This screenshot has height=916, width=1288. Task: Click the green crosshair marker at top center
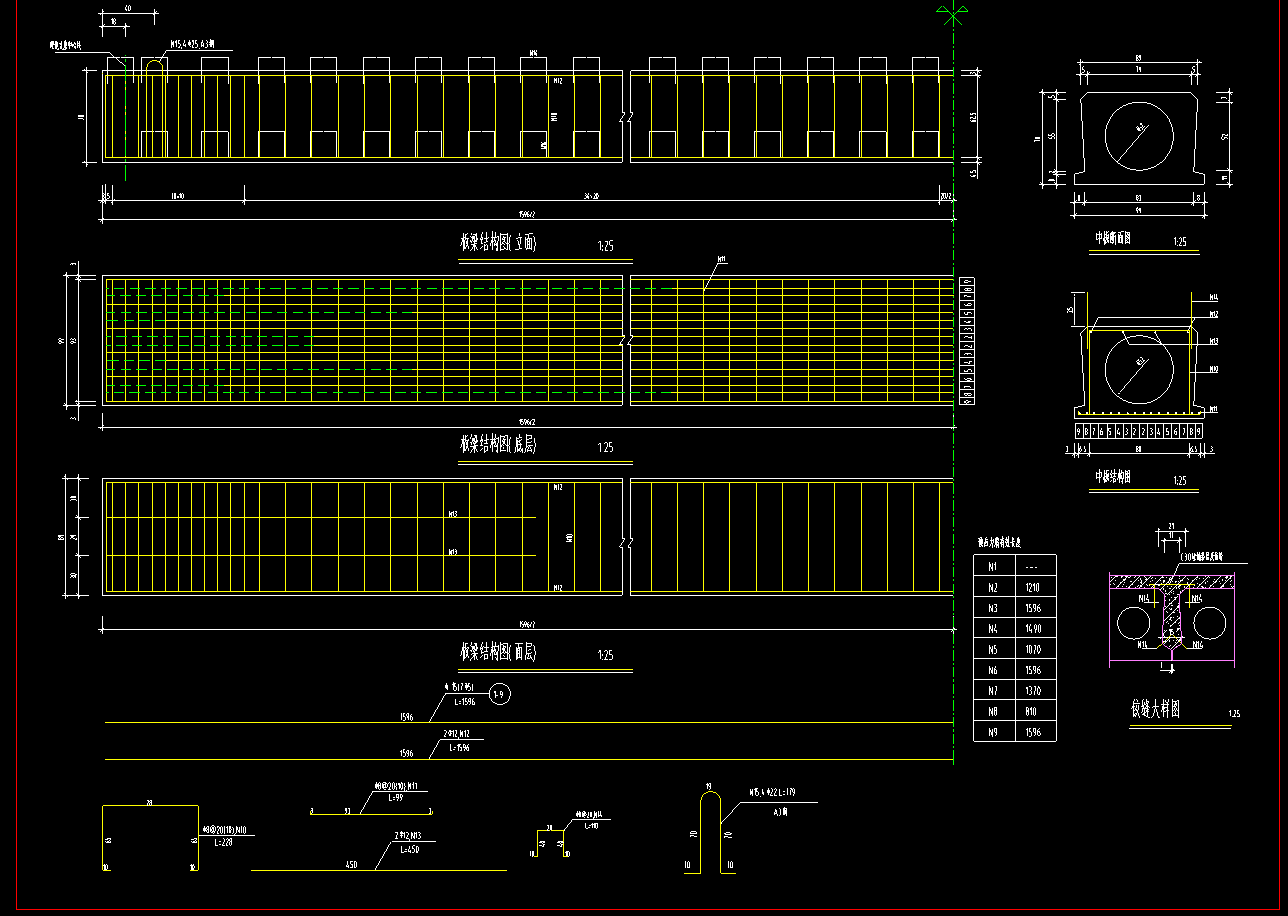(952, 14)
